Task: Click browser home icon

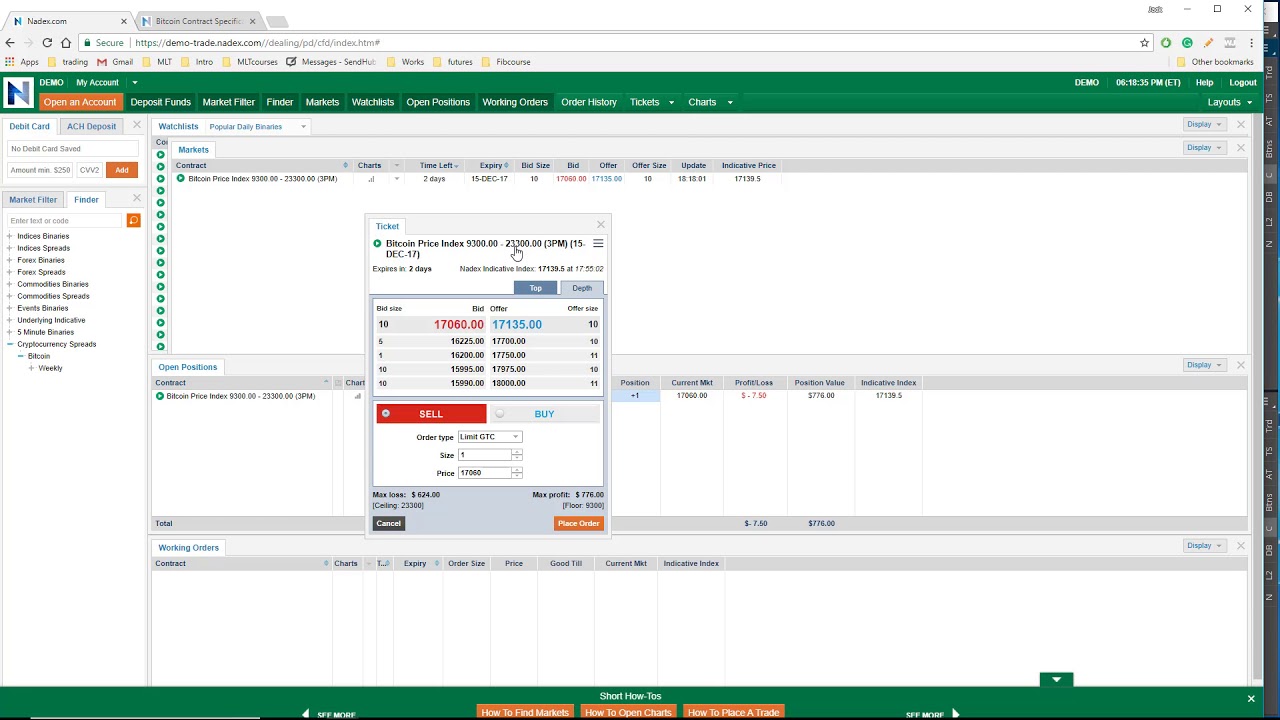Action: (66, 43)
